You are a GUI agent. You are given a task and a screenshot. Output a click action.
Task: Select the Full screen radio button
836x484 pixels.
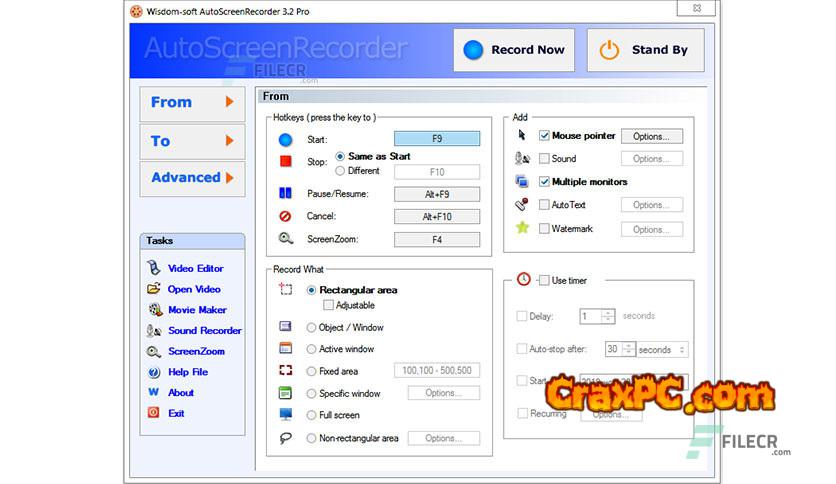[x=311, y=415]
